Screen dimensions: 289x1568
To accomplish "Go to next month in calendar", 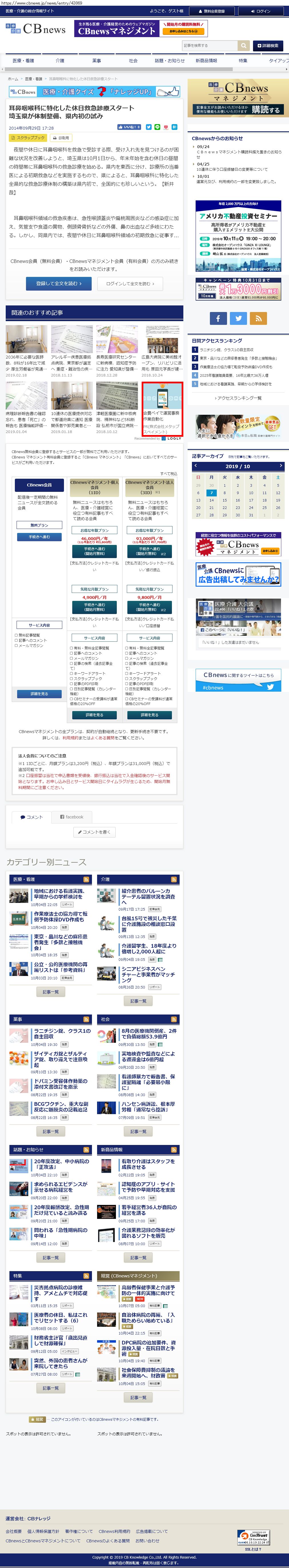I will pyautogui.click(x=280, y=466).
